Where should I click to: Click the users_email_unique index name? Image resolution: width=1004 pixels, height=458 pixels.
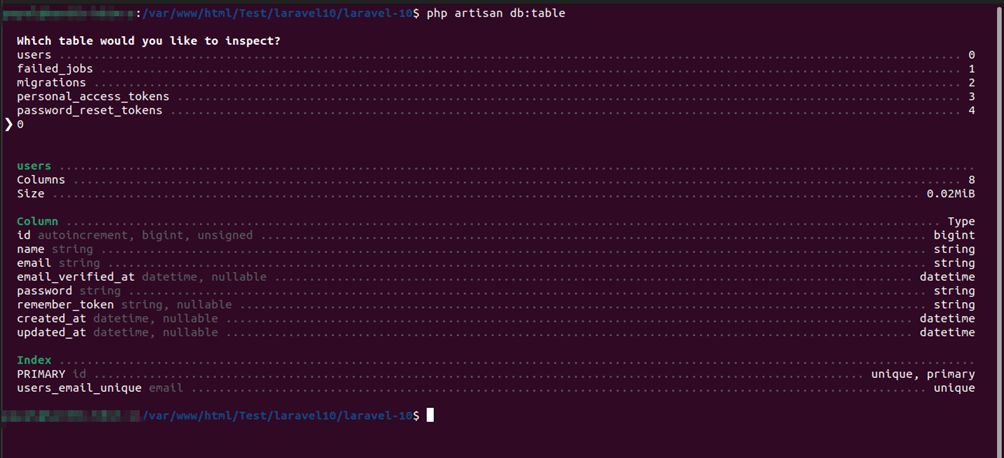pos(79,387)
